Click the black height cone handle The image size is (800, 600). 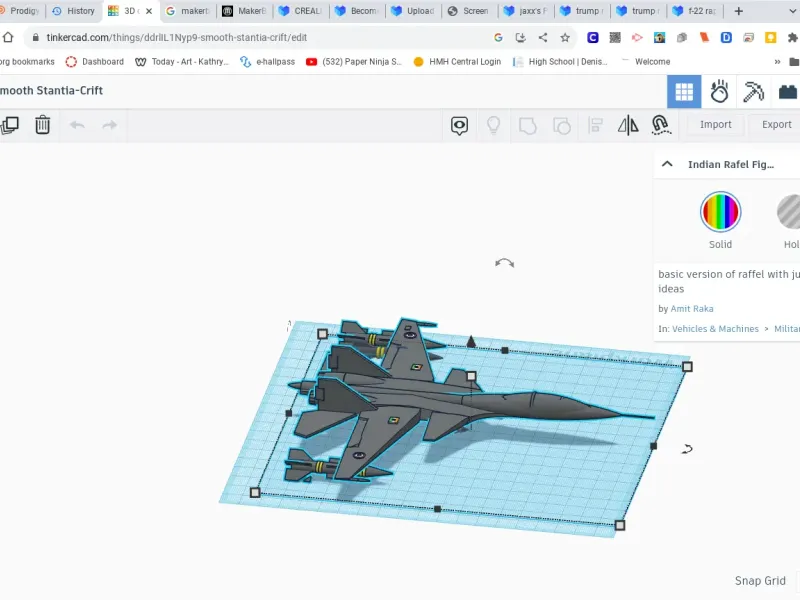point(471,341)
